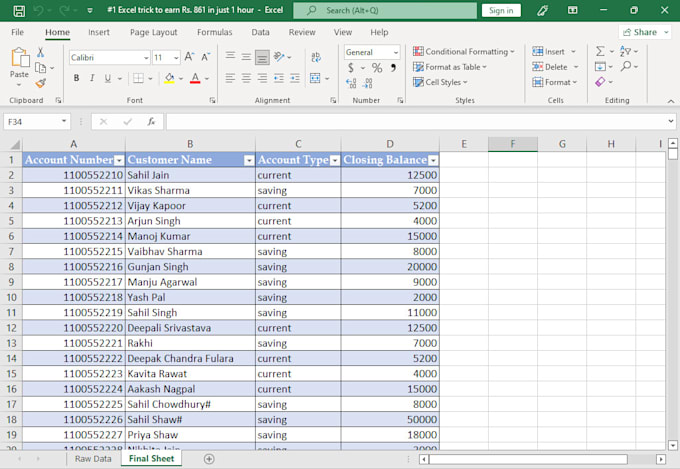Apply Percent Style format
Image resolution: width=680 pixels, height=469 pixels.
[x=377, y=68]
